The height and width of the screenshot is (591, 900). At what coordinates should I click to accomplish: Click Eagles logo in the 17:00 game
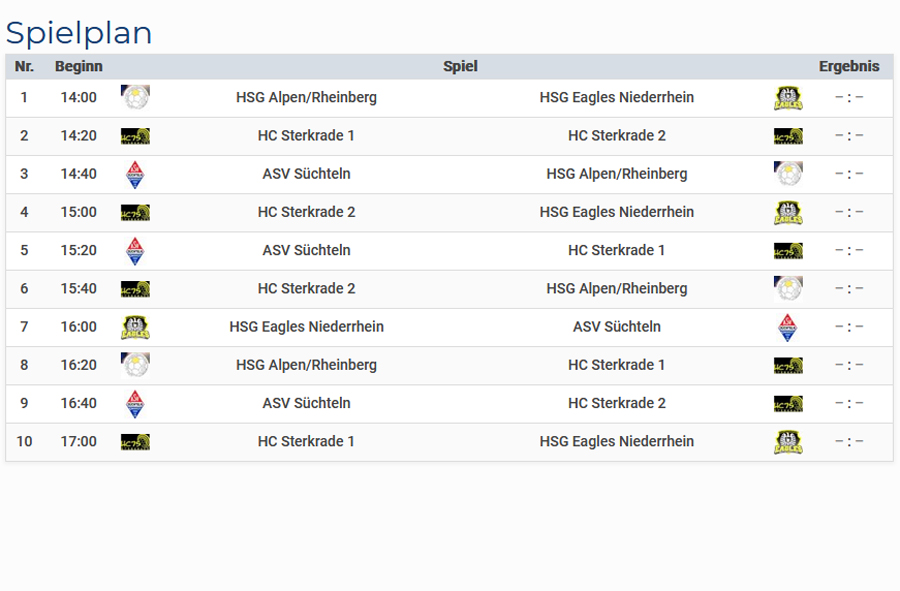[788, 442]
